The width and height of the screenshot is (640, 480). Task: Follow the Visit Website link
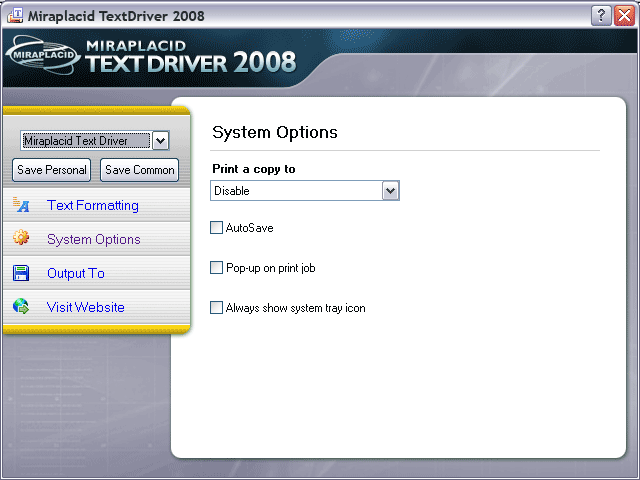pos(85,307)
